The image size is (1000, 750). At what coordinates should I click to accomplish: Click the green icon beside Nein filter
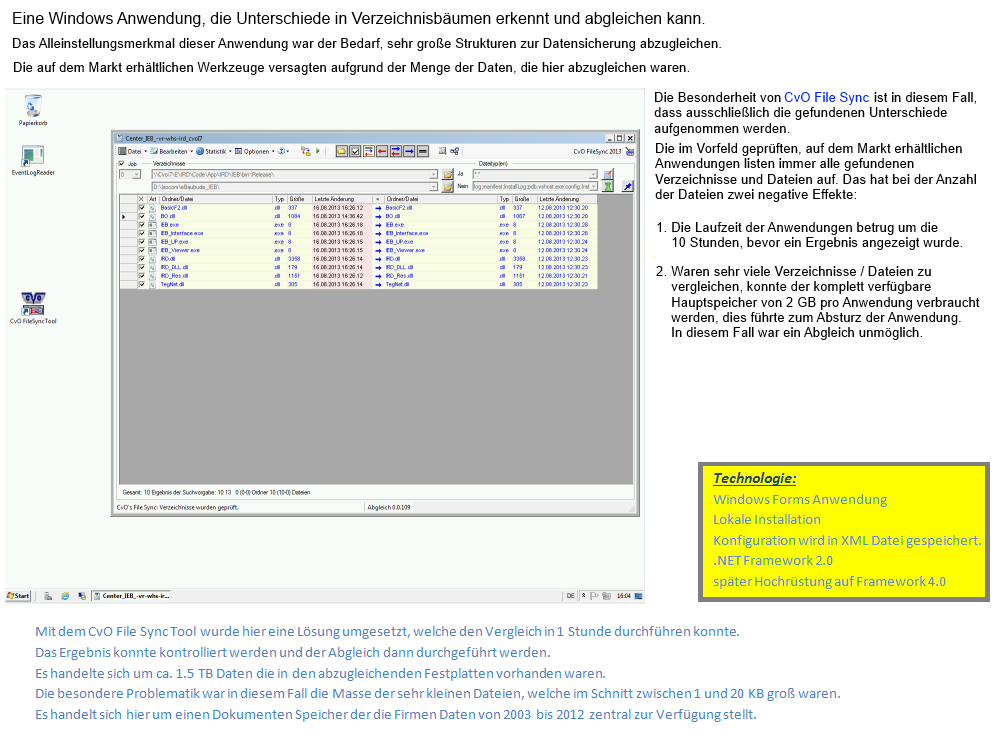608,186
